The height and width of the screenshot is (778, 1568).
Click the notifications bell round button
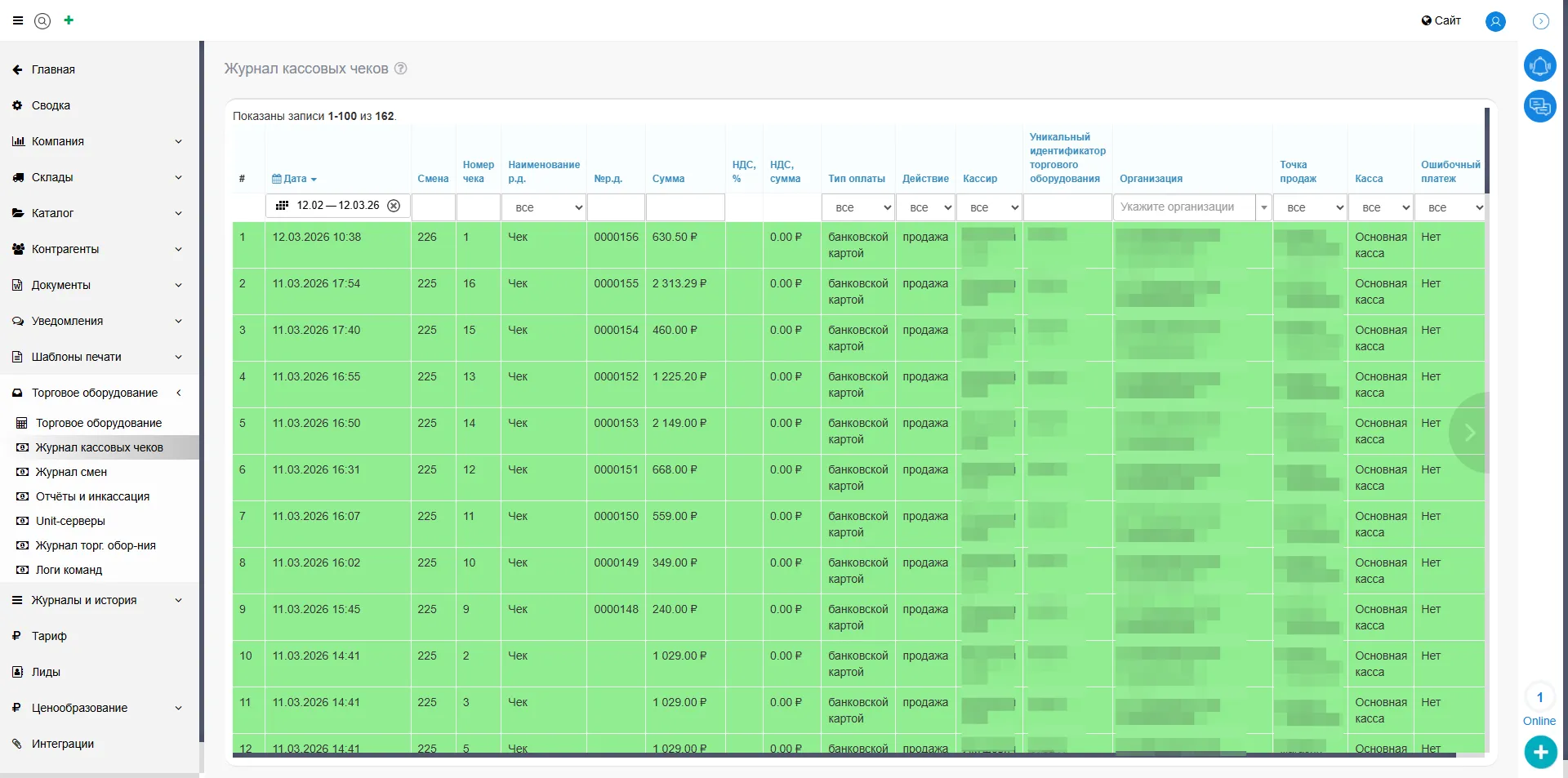[1539, 65]
